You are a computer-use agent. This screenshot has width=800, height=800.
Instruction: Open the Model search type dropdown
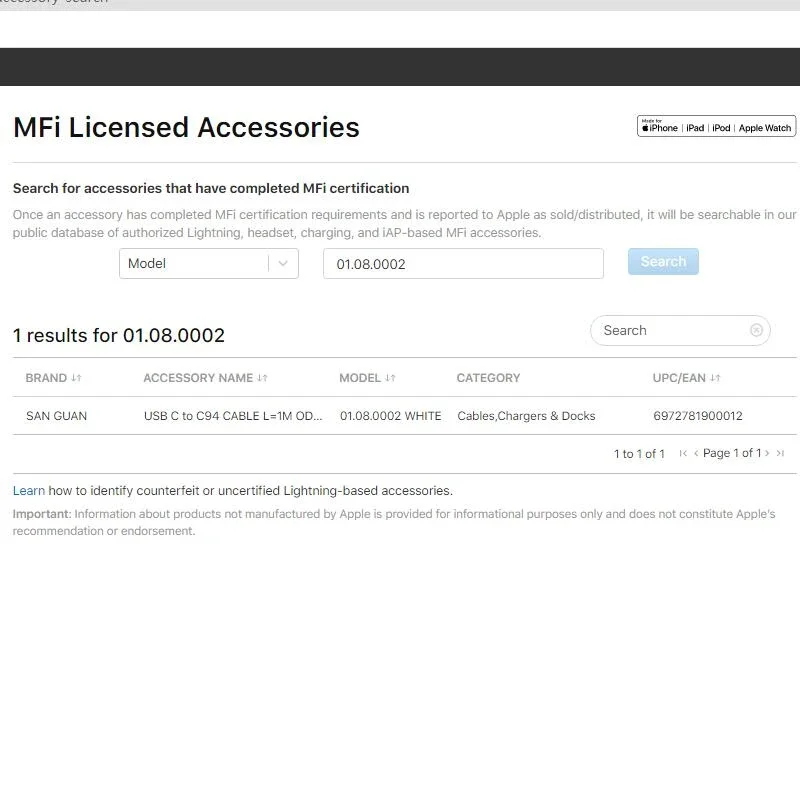(x=209, y=263)
